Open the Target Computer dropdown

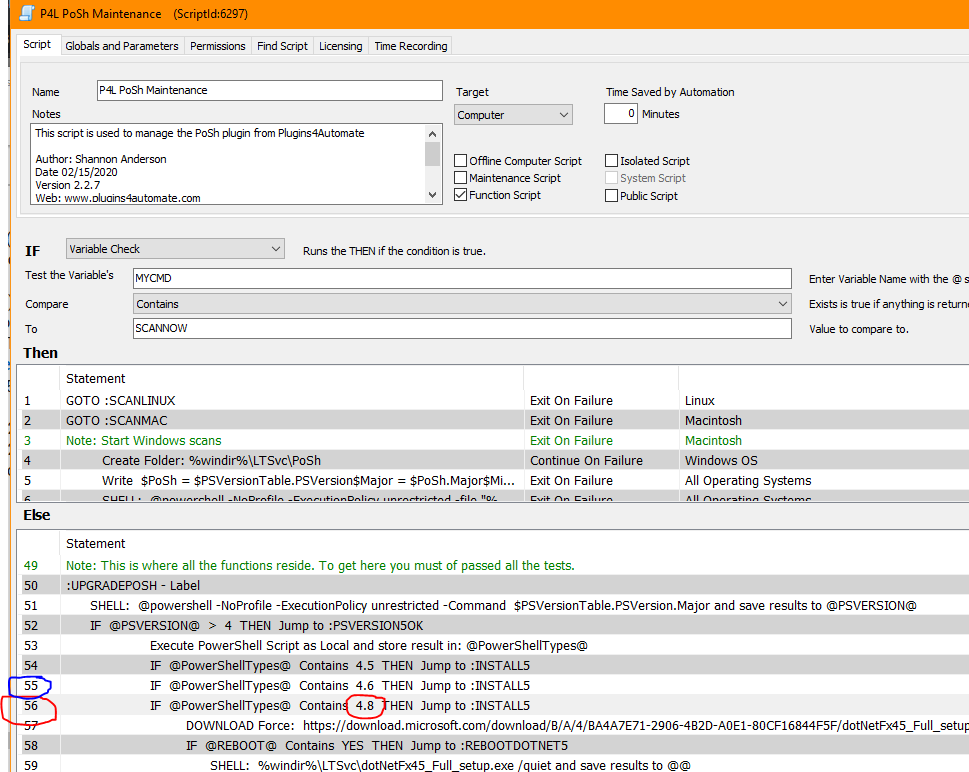click(513, 115)
